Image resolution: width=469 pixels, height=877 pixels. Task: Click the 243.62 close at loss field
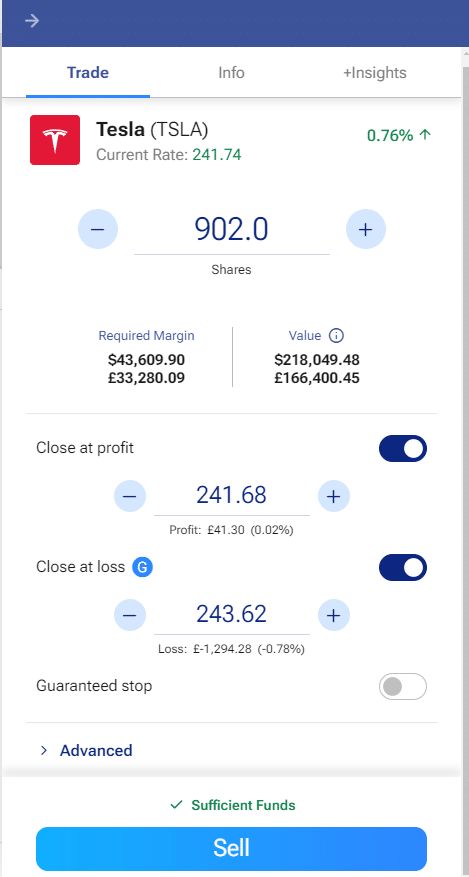click(231, 615)
